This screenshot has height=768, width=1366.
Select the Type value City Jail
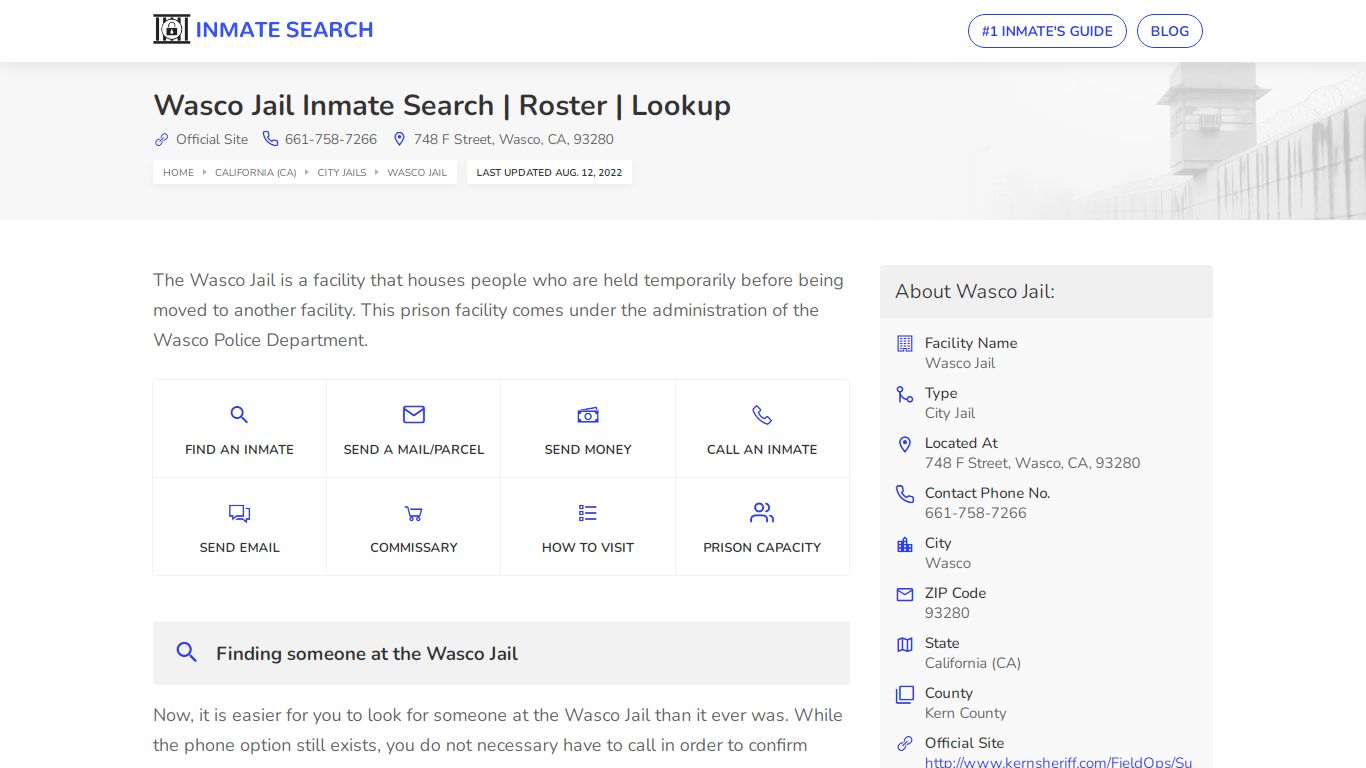(x=950, y=413)
